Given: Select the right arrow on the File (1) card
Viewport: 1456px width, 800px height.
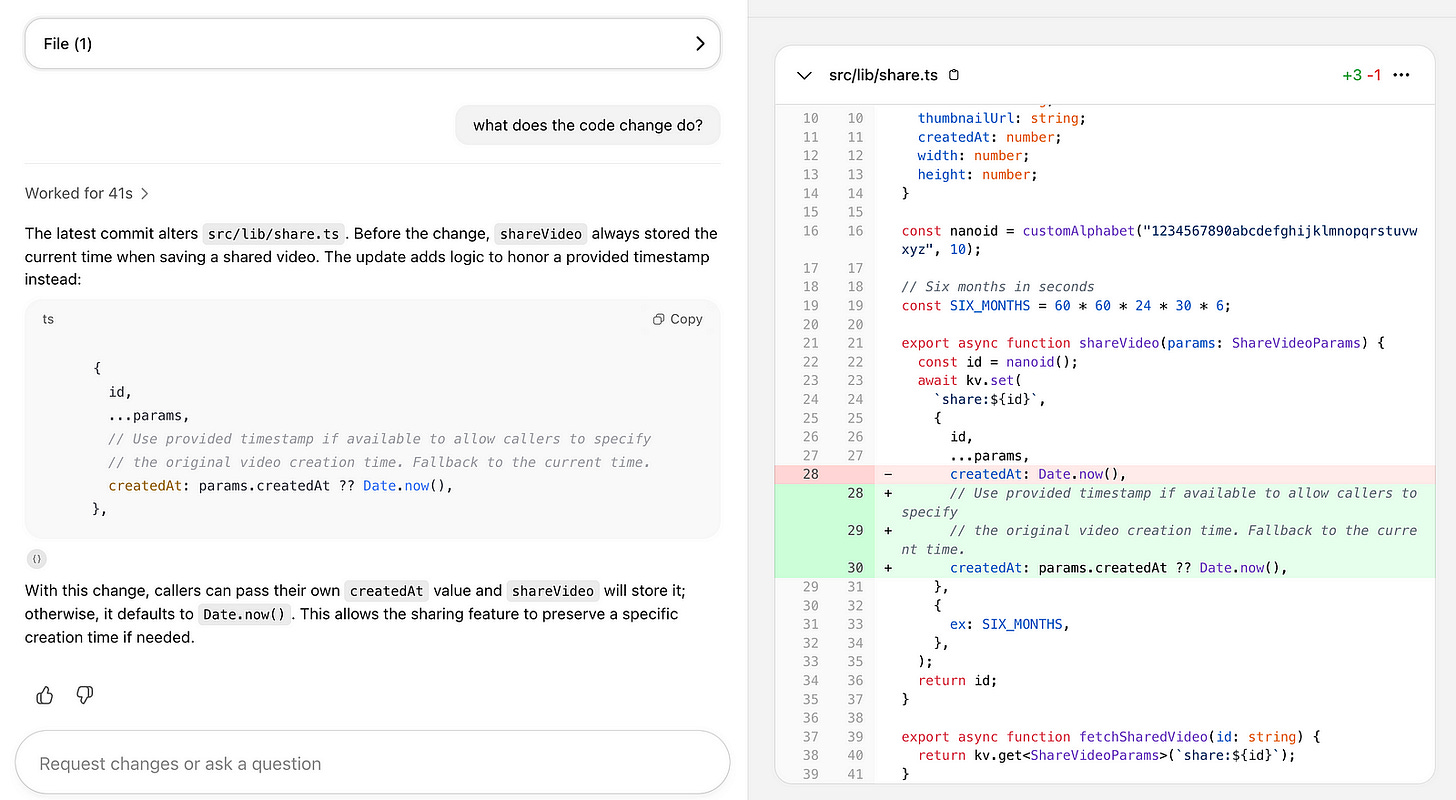Looking at the screenshot, I should tap(700, 43).
